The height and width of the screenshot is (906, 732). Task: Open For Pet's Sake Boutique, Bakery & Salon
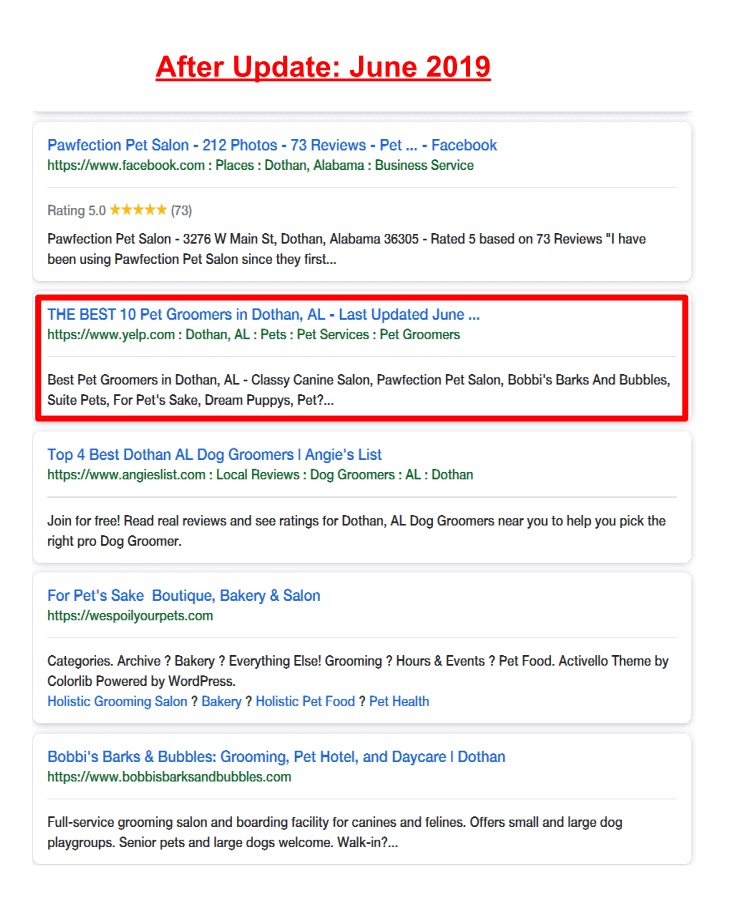(x=184, y=596)
